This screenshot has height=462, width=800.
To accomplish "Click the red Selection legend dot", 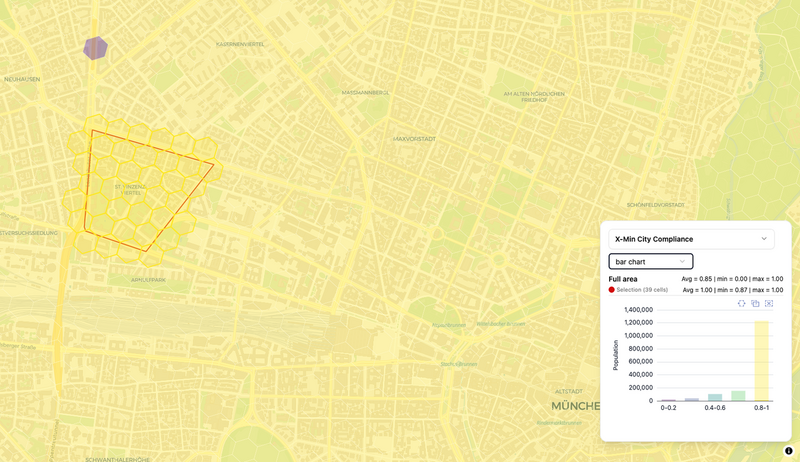I will [x=612, y=290].
